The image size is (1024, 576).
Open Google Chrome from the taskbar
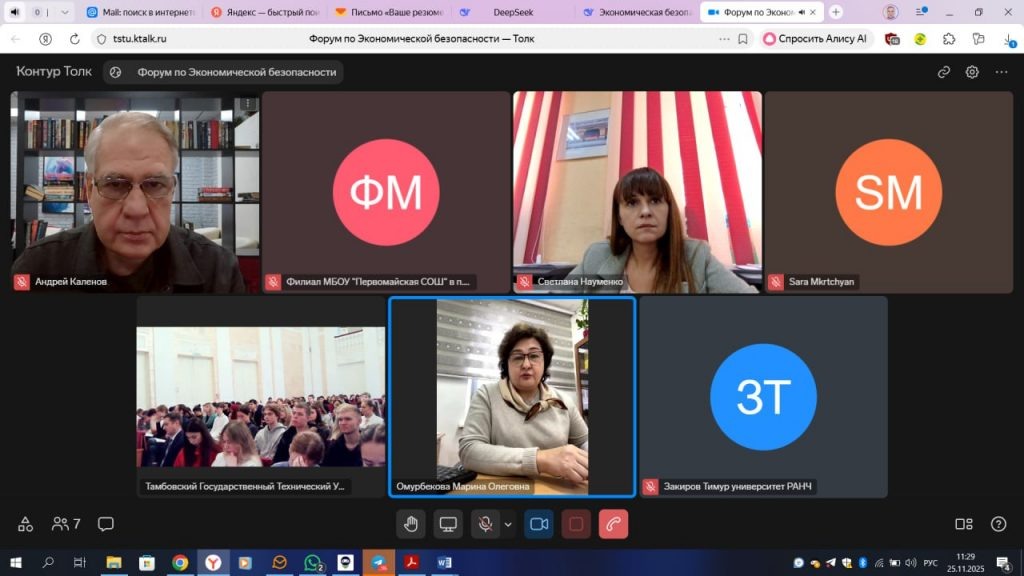(180, 562)
